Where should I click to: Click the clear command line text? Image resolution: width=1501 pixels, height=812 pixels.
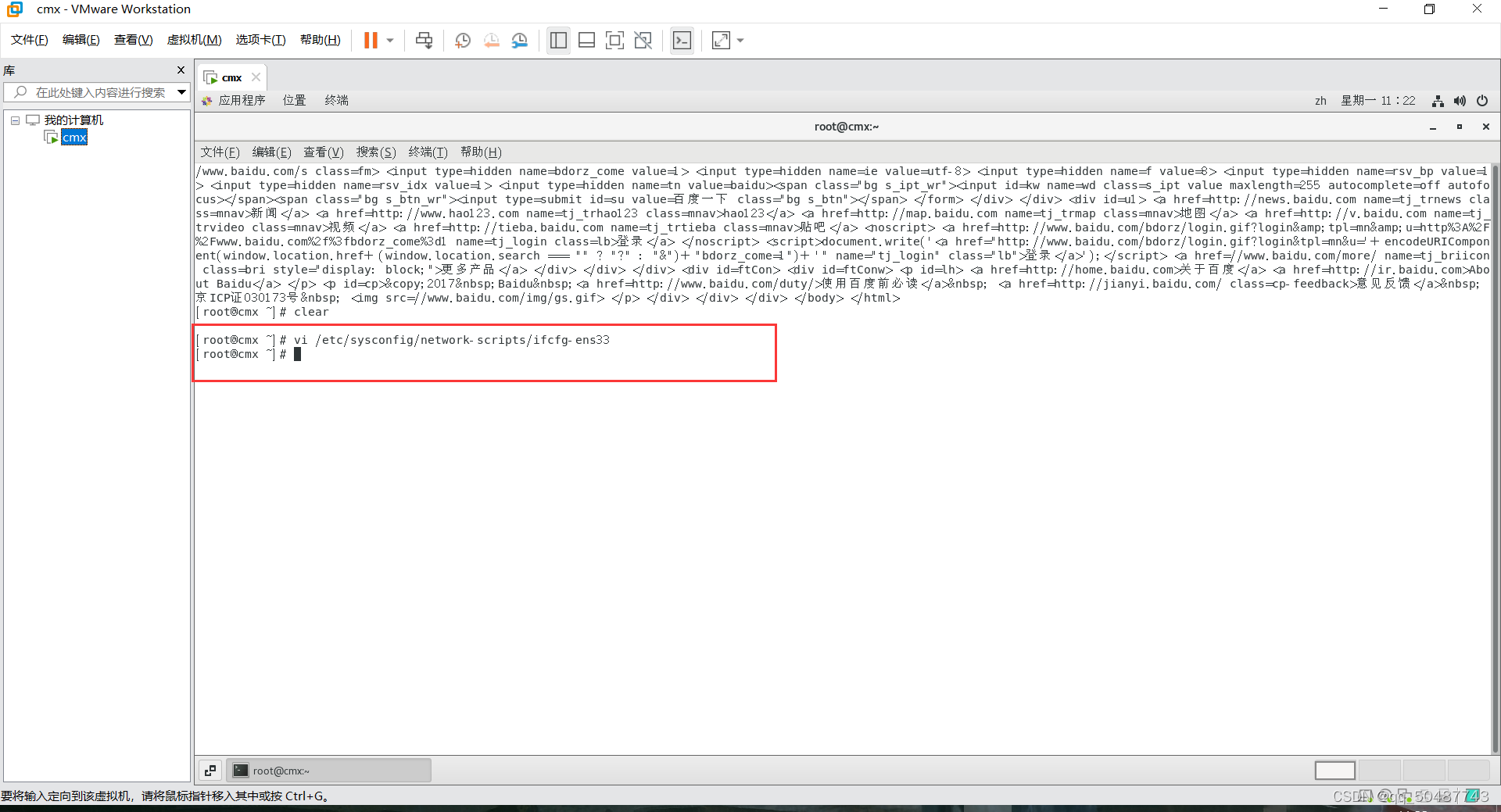pyautogui.click(x=311, y=312)
